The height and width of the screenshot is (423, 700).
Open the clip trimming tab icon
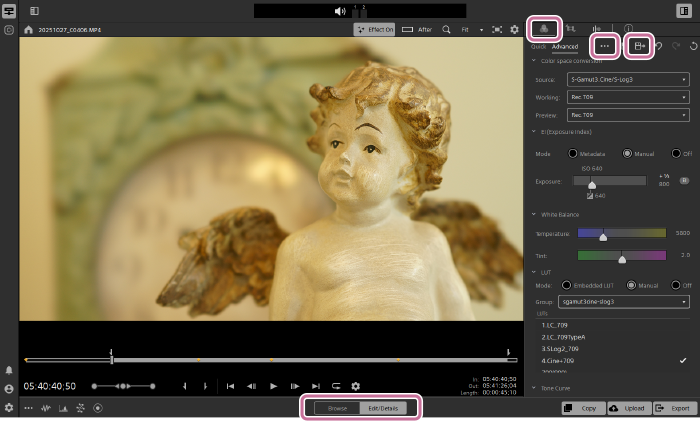[596, 29]
